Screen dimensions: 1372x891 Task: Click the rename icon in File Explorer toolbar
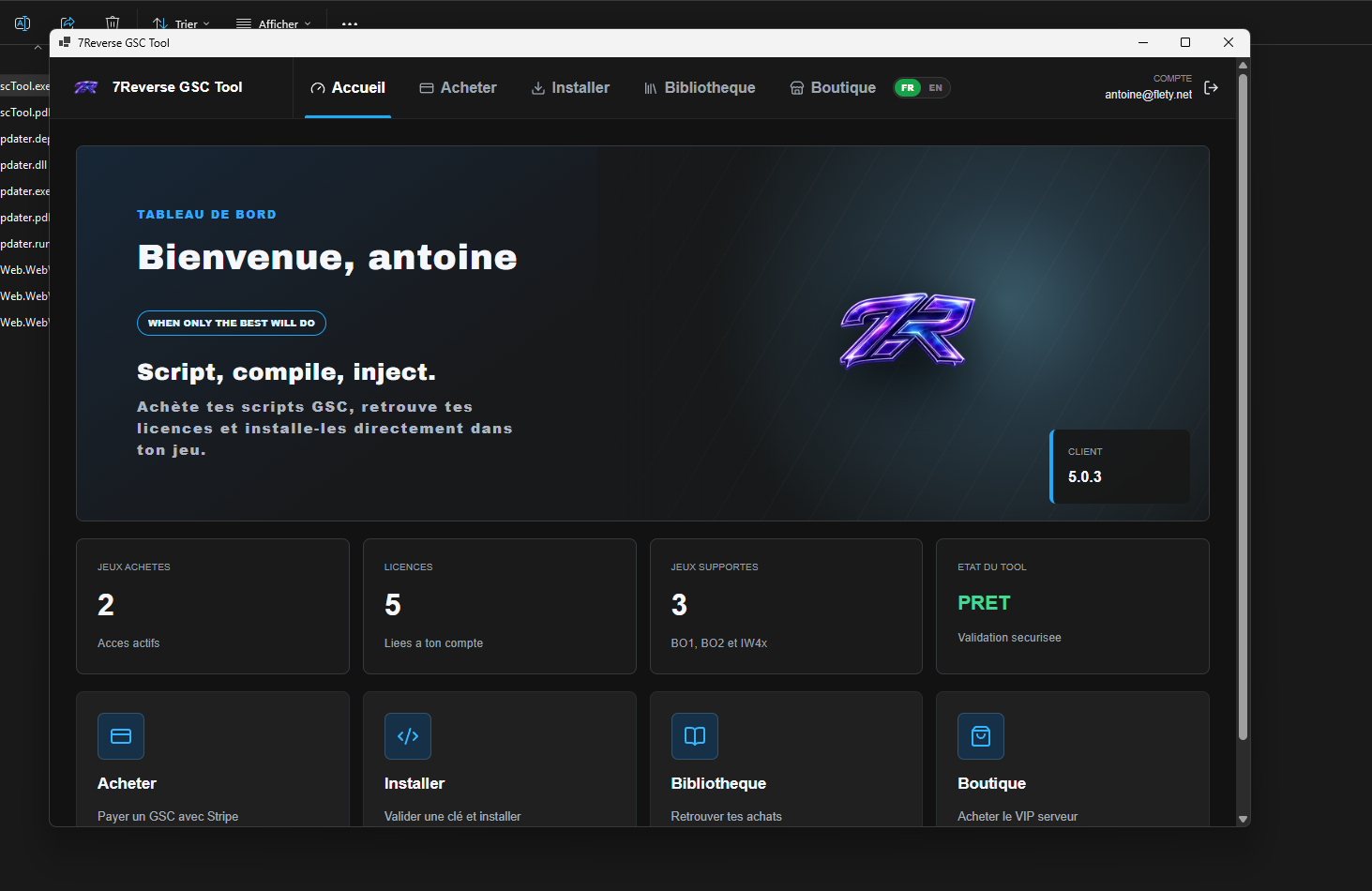pyautogui.click(x=23, y=23)
